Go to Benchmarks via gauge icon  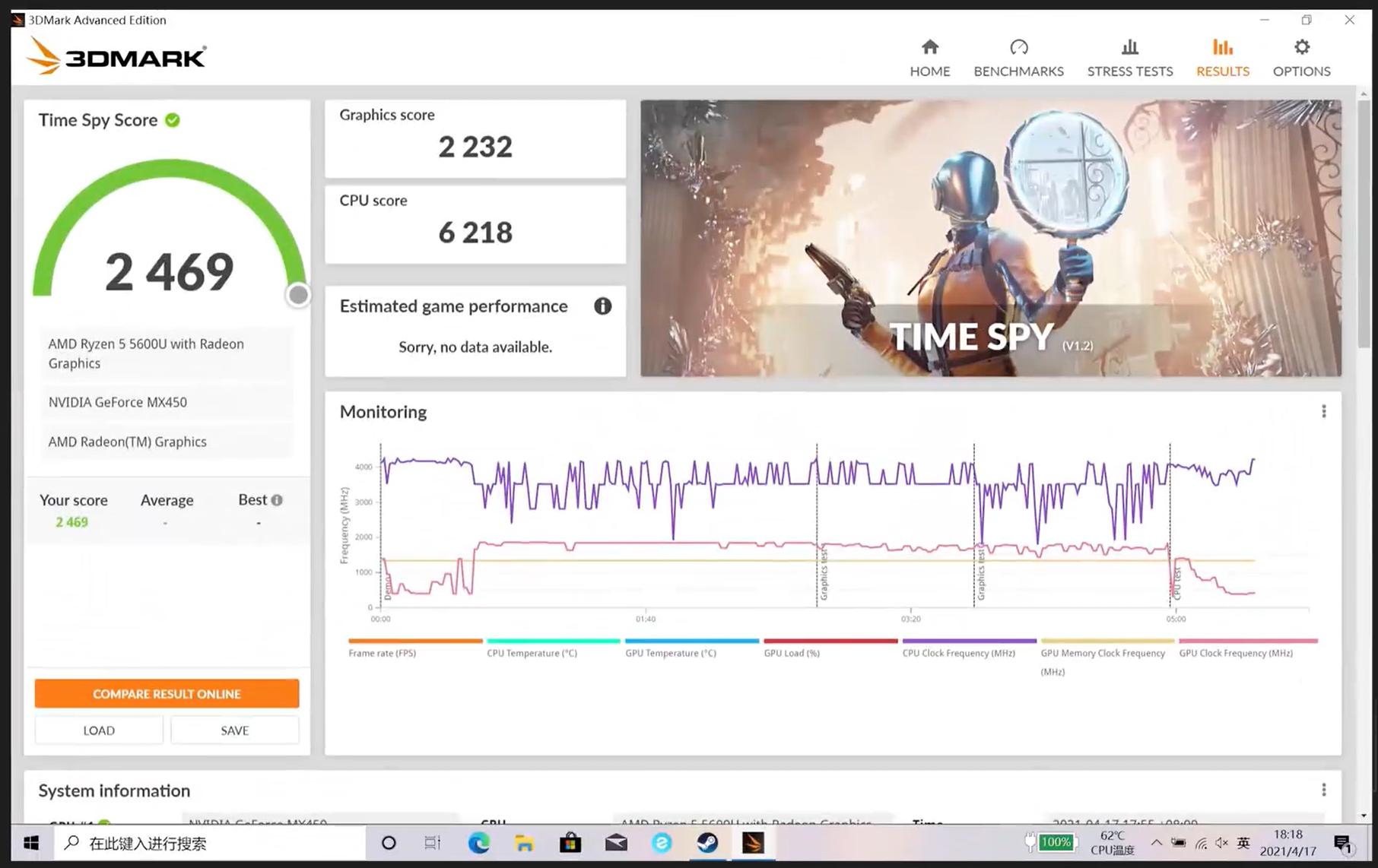tap(1018, 48)
